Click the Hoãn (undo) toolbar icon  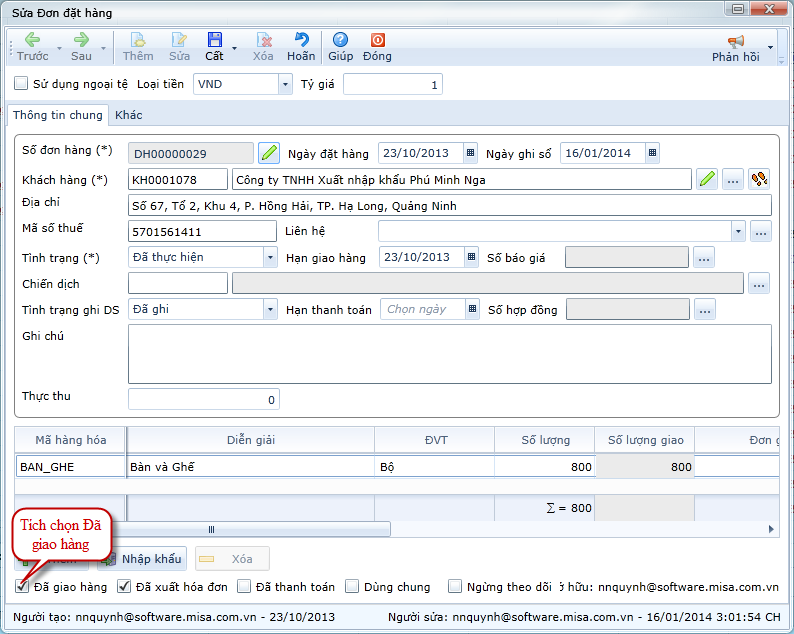pyautogui.click(x=301, y=41)
